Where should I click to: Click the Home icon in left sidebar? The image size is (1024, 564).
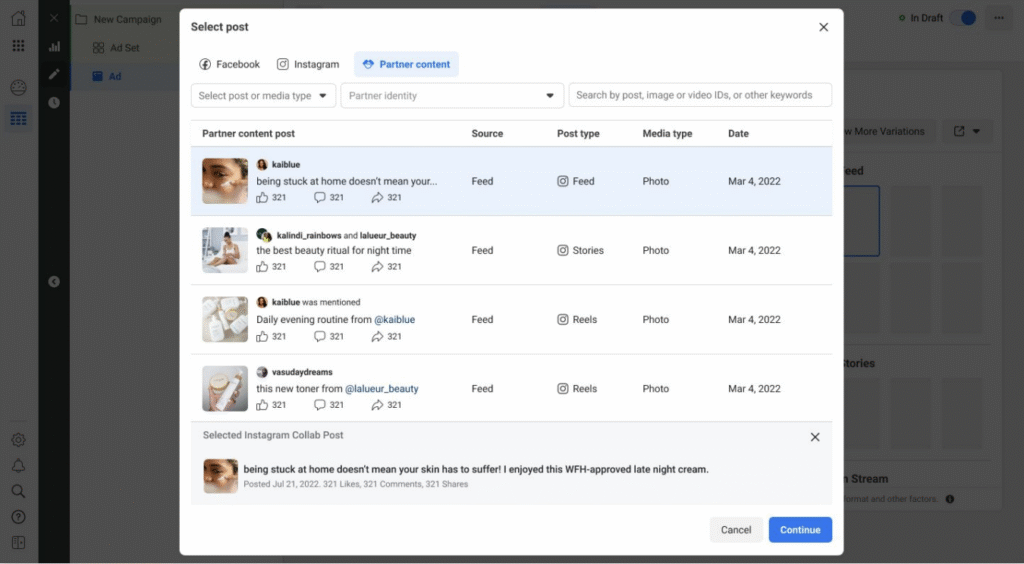pos(18,18)
